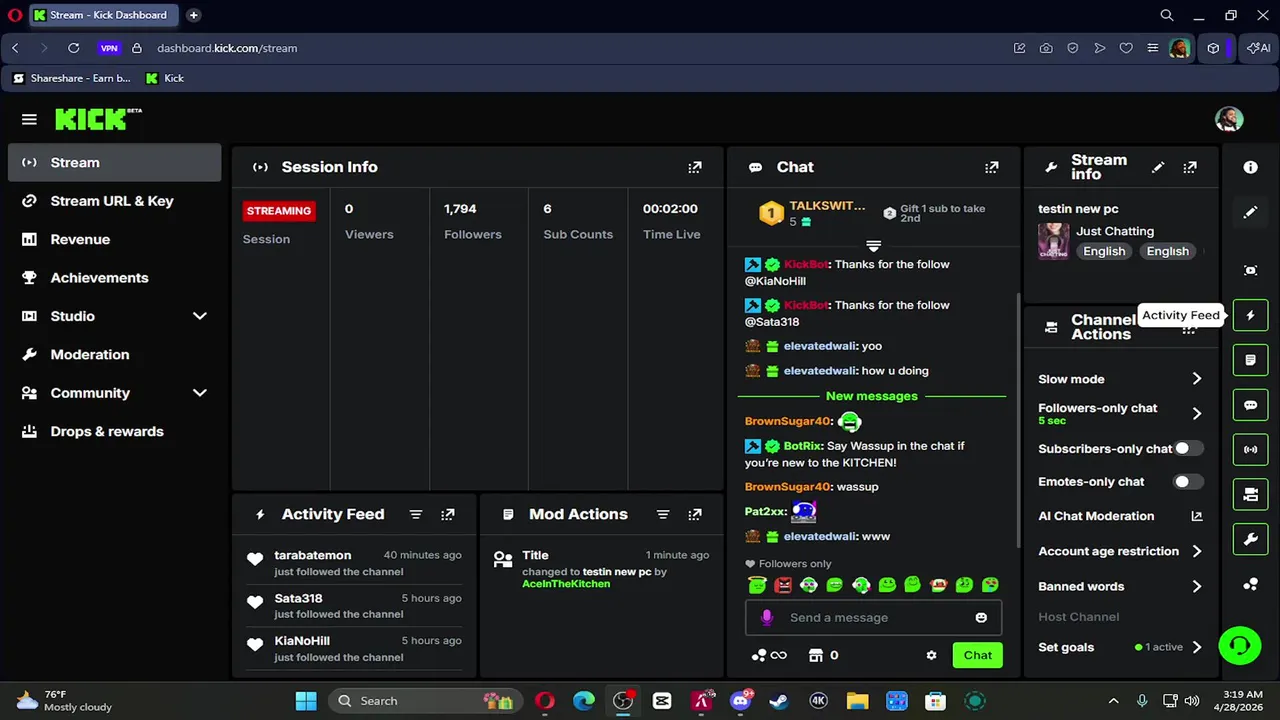Click the pencil edit icon in right toolbar
1280x720 pixels.
(1250, 212)
